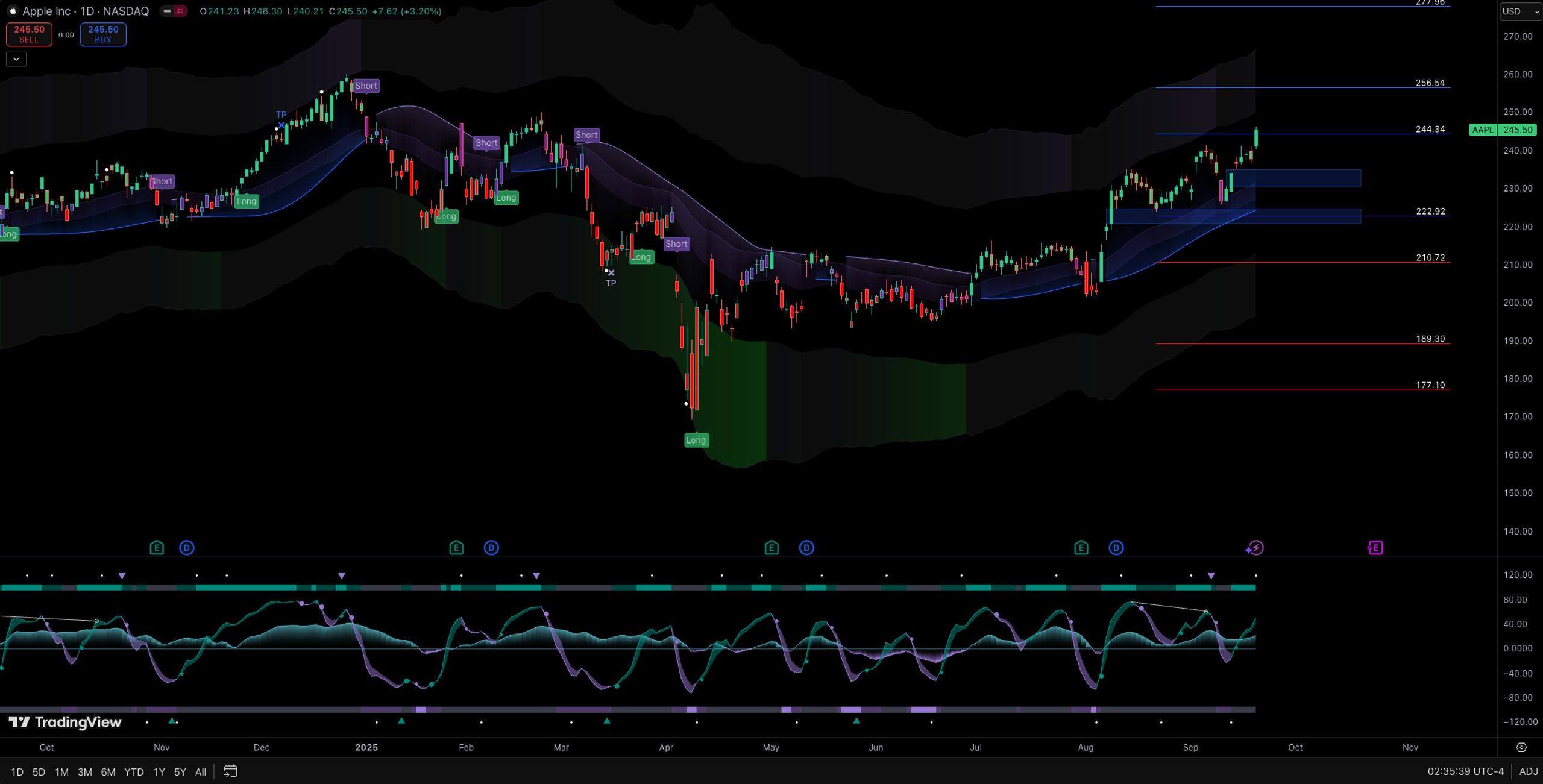Select the YTD date range
1543x784 pixels.
134,771
